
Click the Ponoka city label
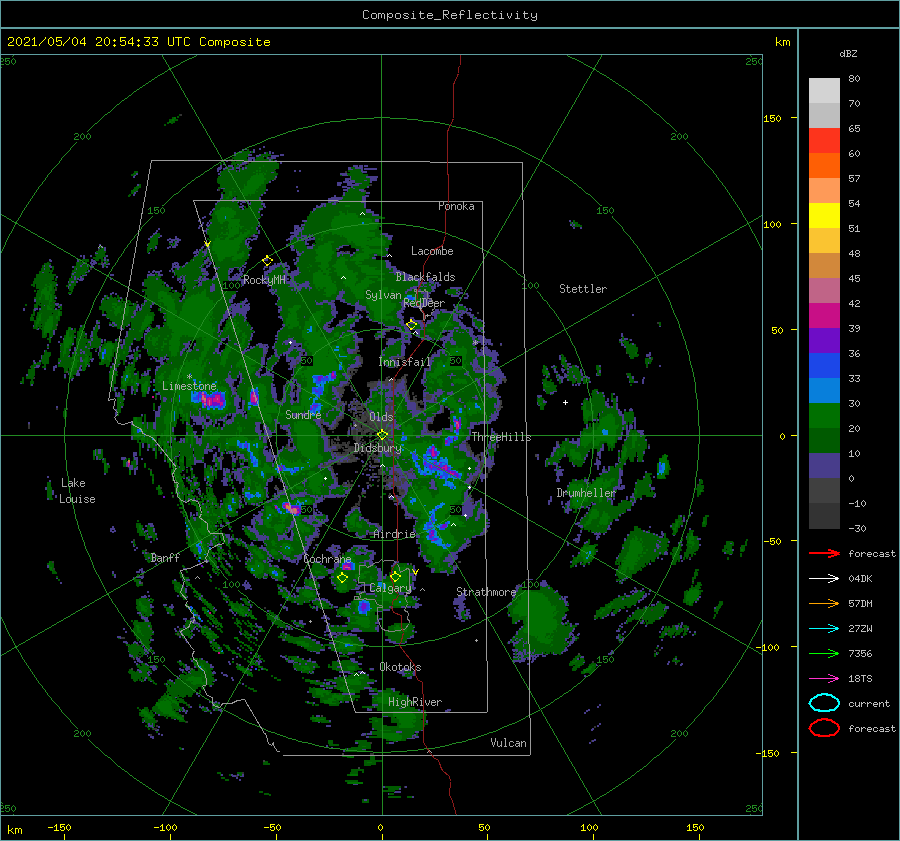[456, 206]
